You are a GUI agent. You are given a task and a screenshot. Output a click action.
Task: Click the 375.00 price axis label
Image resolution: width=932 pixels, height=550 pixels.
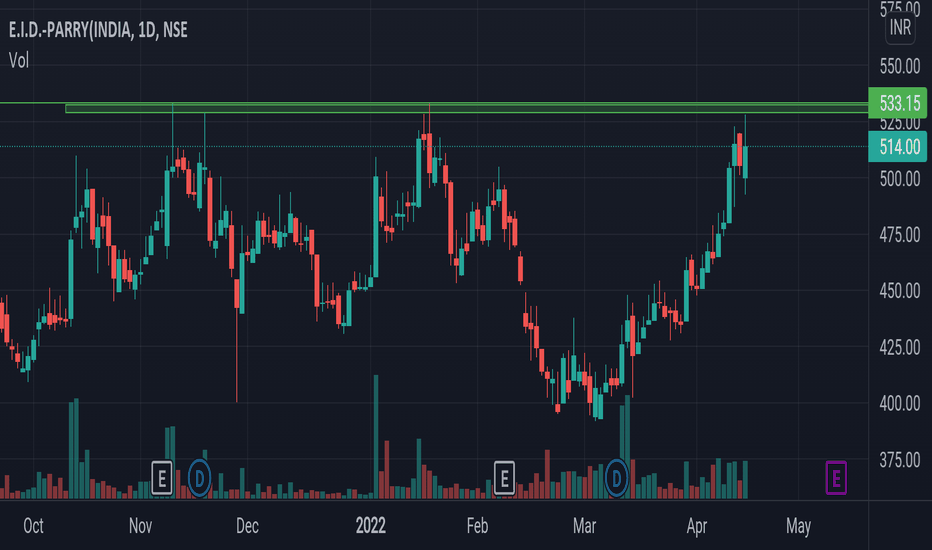coord(900,459)
